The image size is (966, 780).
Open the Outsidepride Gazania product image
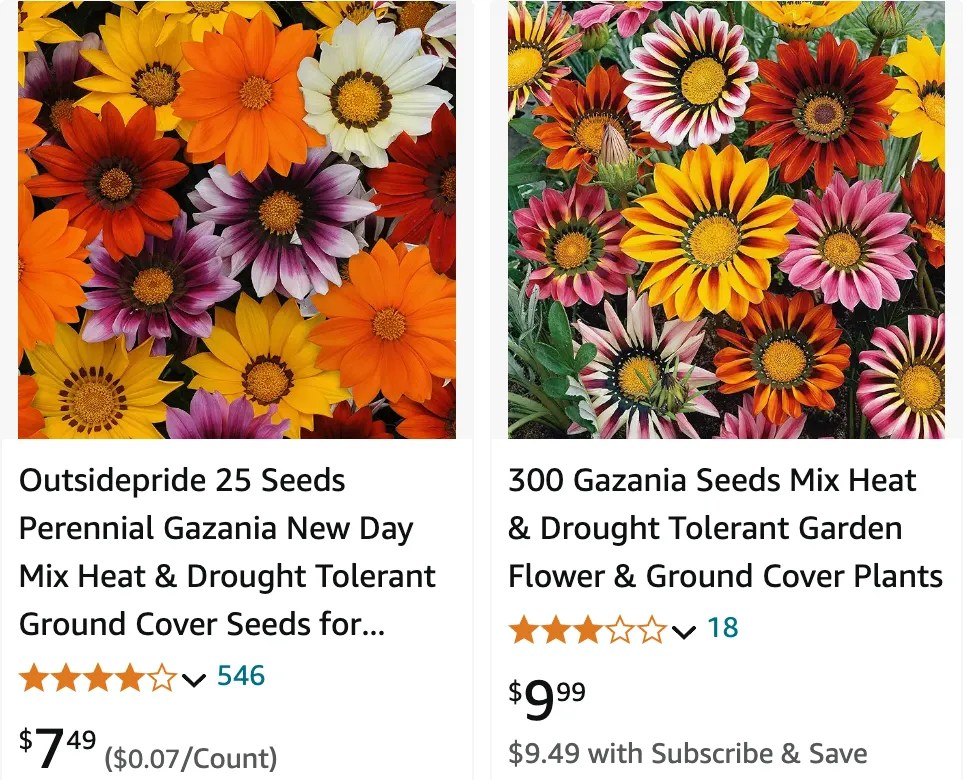pyautogui.click(x=237, y=218)
